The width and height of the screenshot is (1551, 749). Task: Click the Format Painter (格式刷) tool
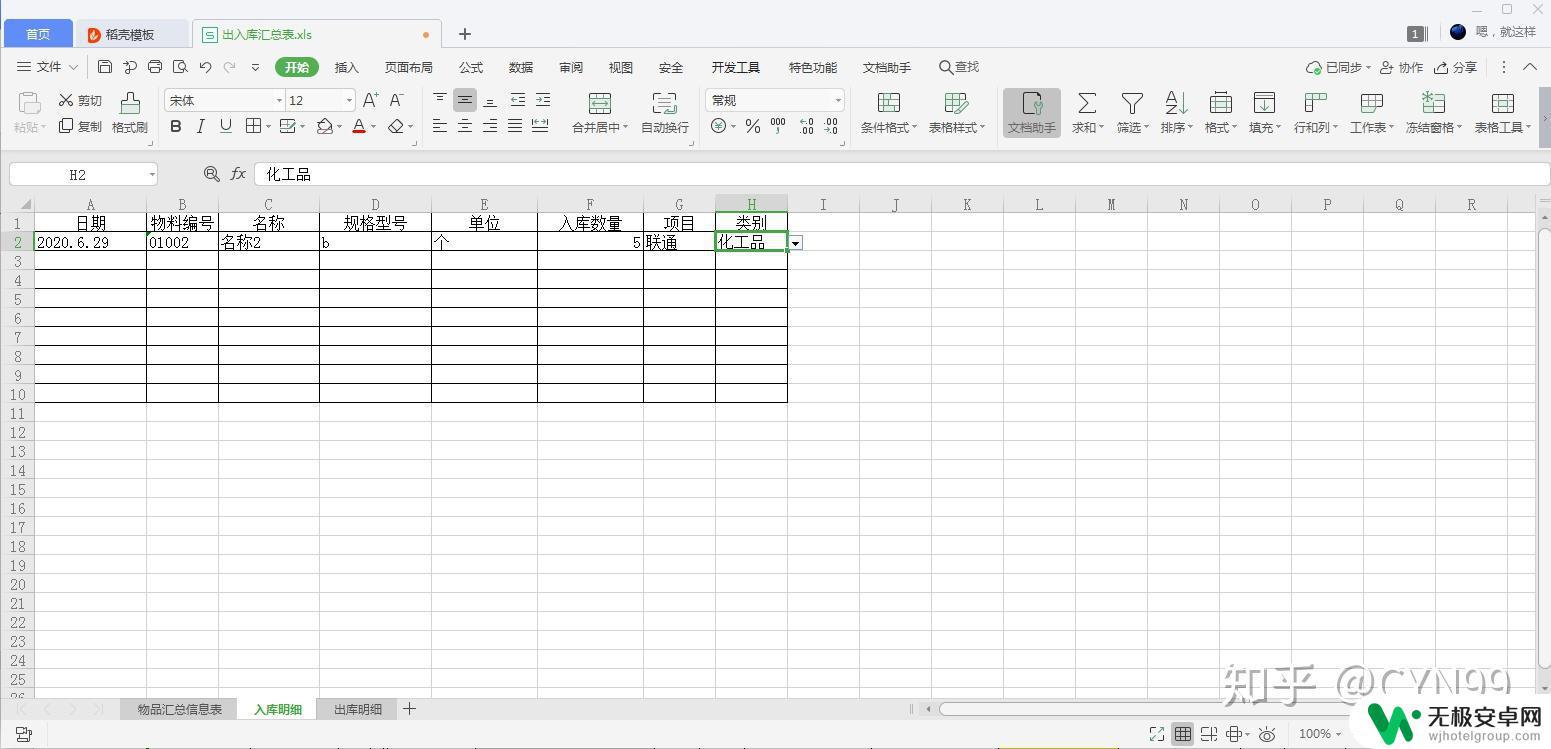(130, 112)
